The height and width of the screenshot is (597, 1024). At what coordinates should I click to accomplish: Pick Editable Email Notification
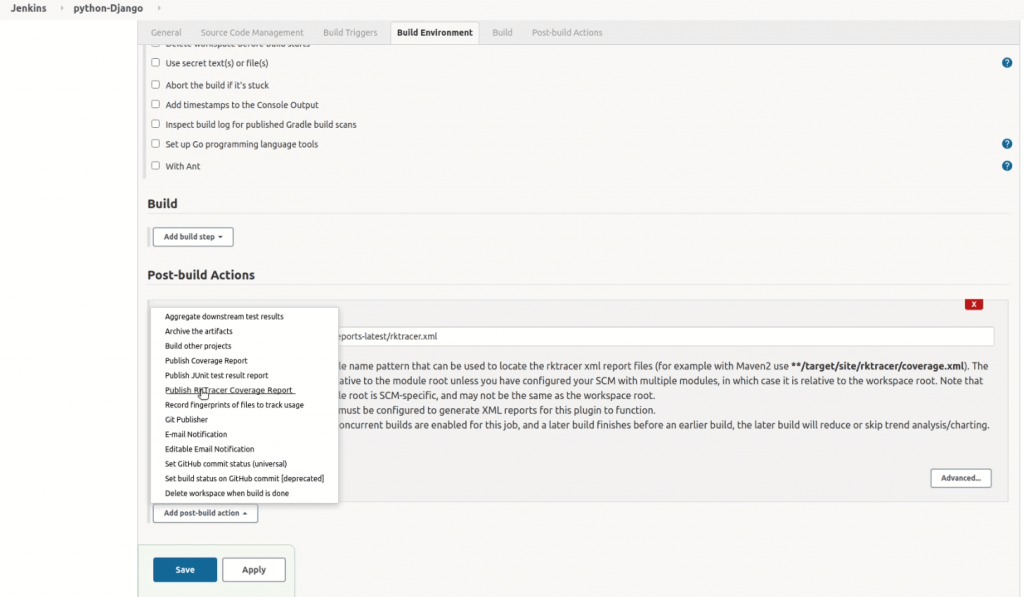coord(210,449)
